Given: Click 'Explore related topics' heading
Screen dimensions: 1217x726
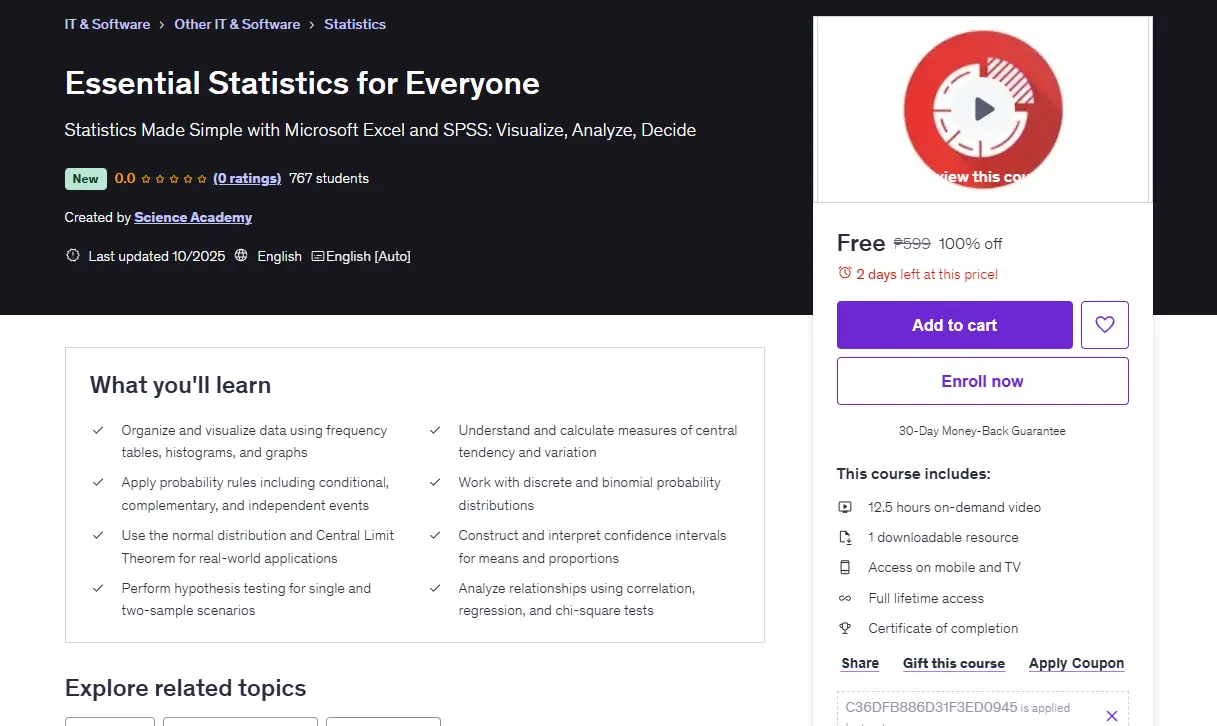Looking at the screenshot, I should pyautogui.click(x=186, y=688).
